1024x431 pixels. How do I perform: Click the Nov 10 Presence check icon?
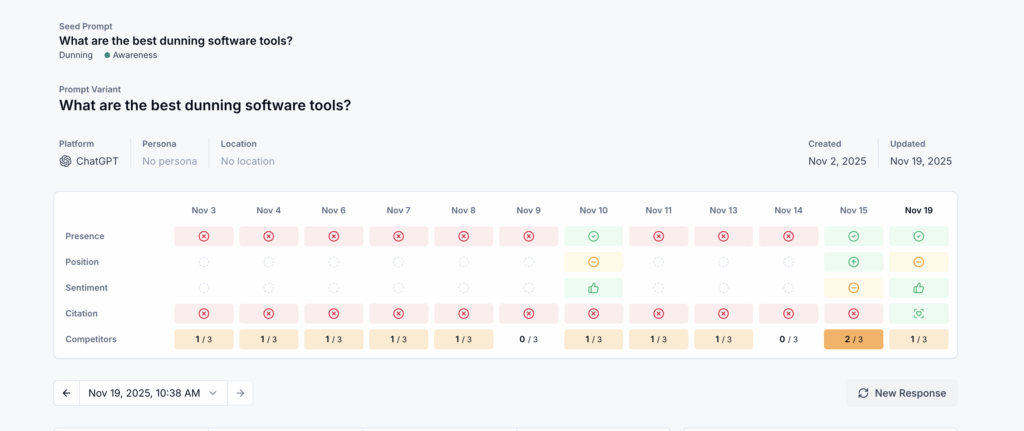tap(593, 236)
